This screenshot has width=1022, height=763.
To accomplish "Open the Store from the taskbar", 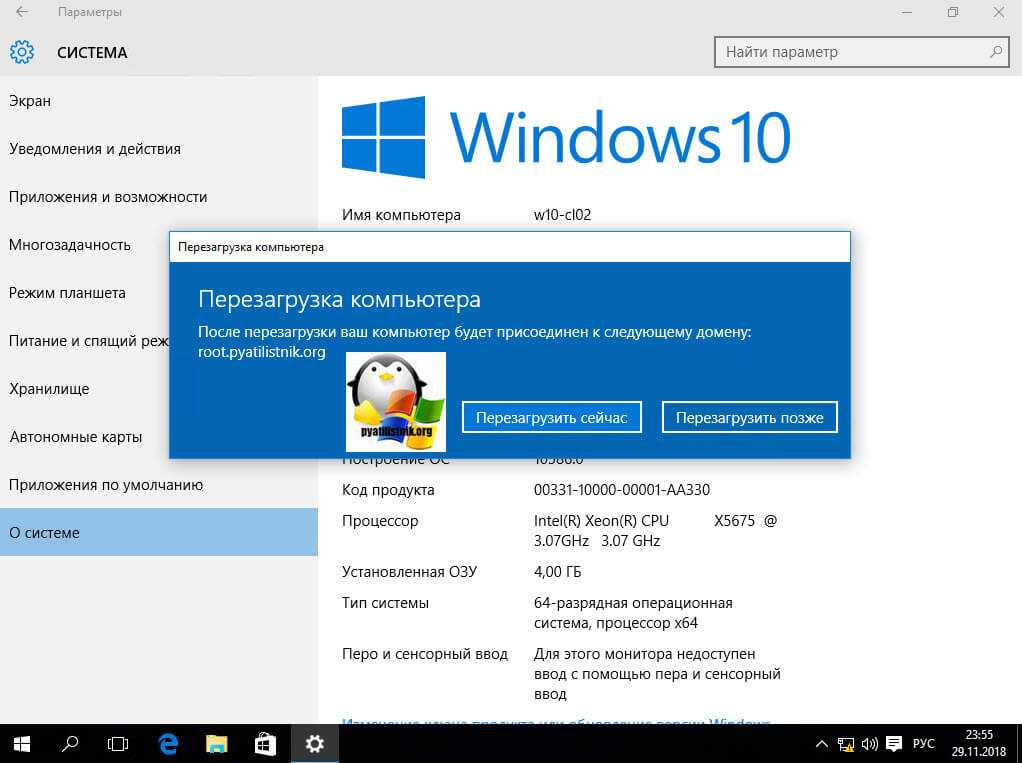I will click(265, 743).
